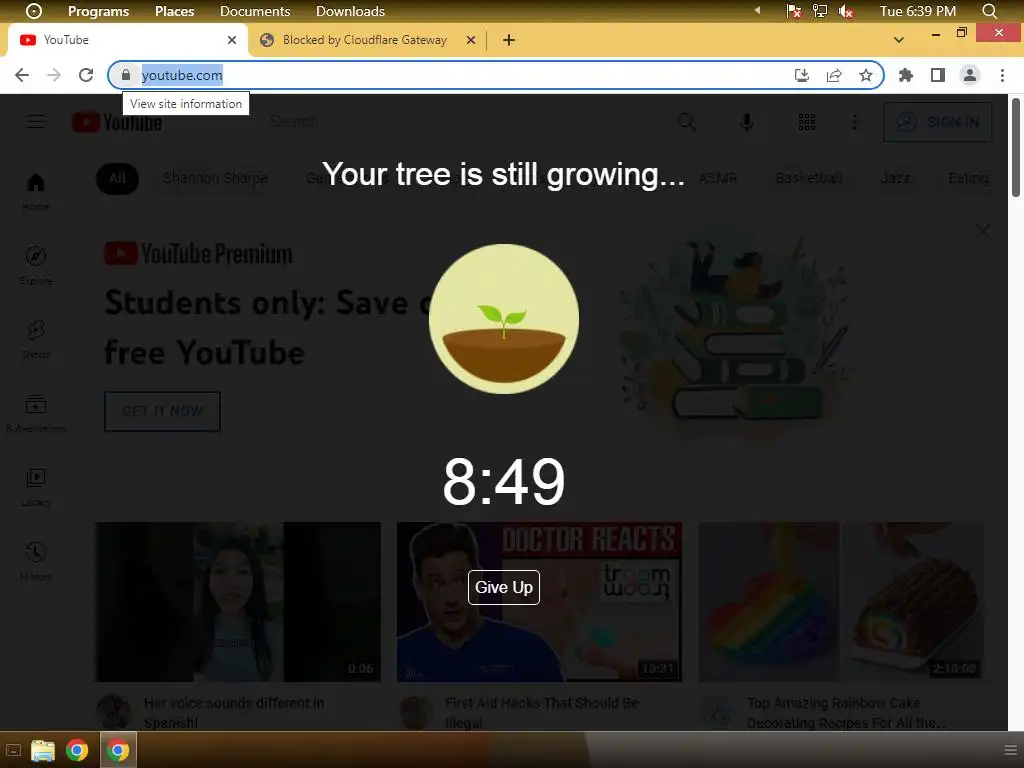Toggle the browser side panel icon
This screenshot has height=768, width=1024.
pos(938,75)
